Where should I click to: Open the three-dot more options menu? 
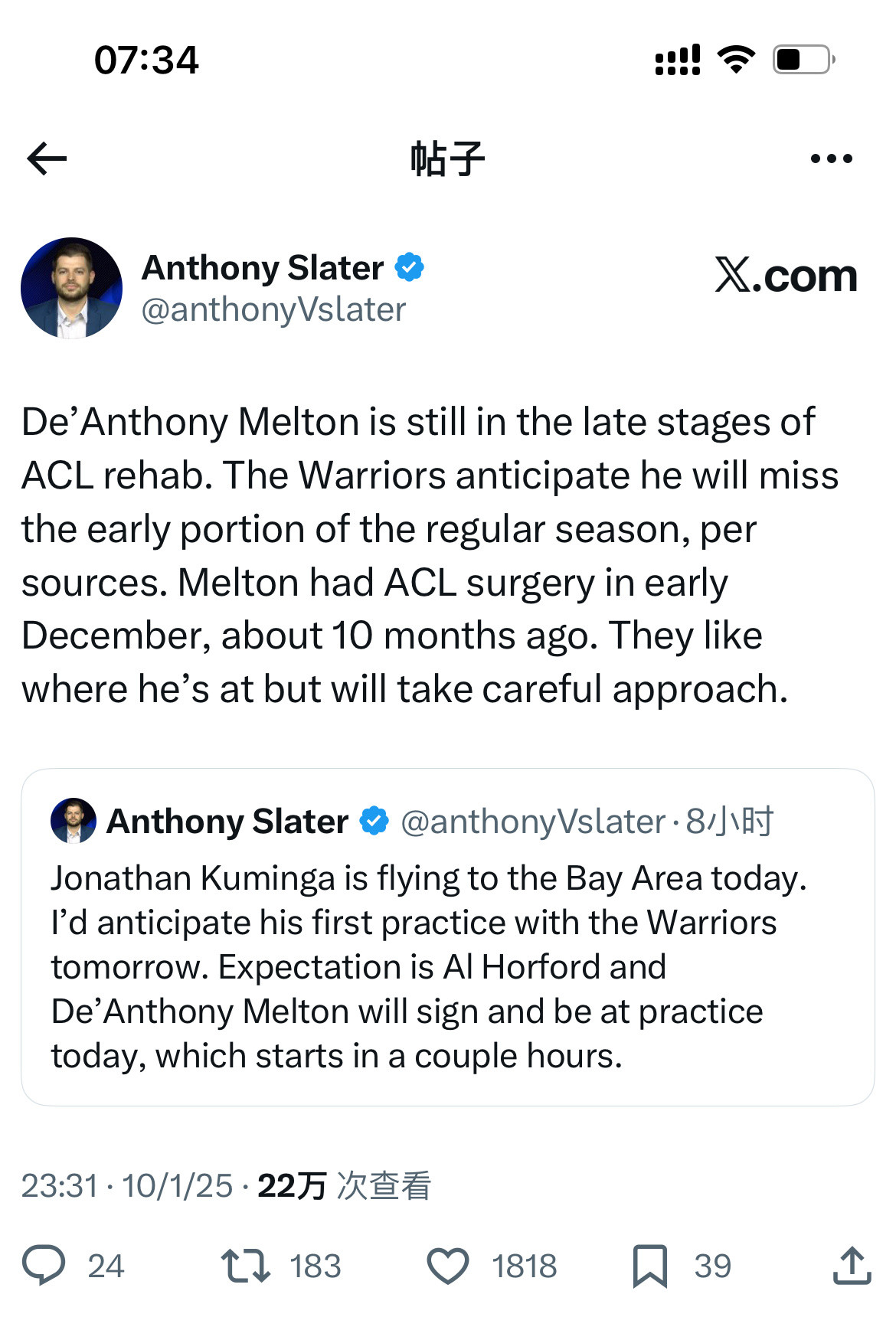tap(831, 158)
